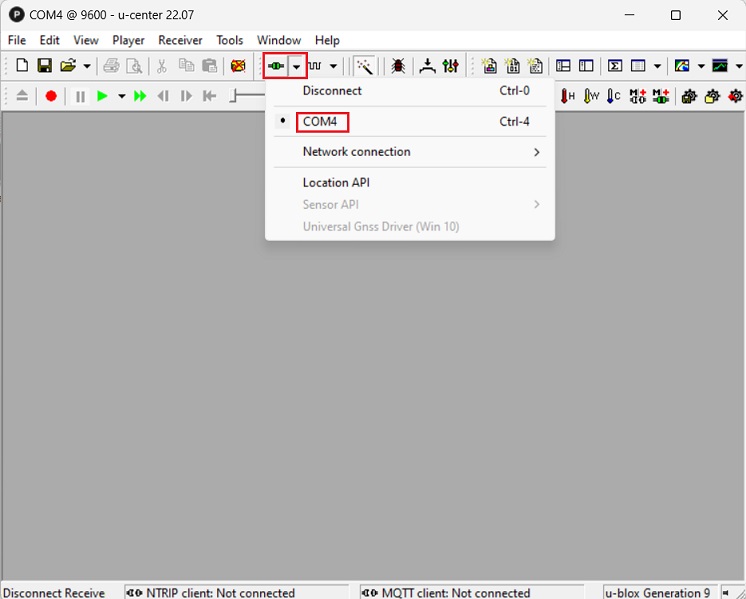Click the Eject icon in player toolbar
Image resolution: width=746 pixels, height=599 pixels.
[22, 96]
